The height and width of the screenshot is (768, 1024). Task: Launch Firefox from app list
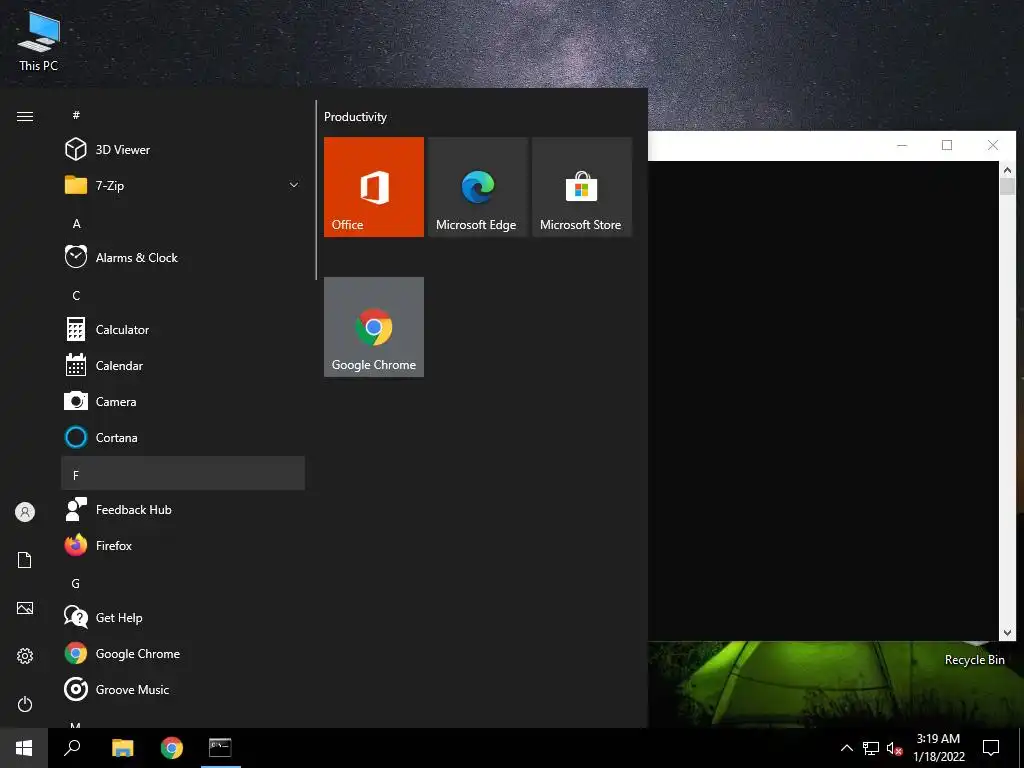183,545
